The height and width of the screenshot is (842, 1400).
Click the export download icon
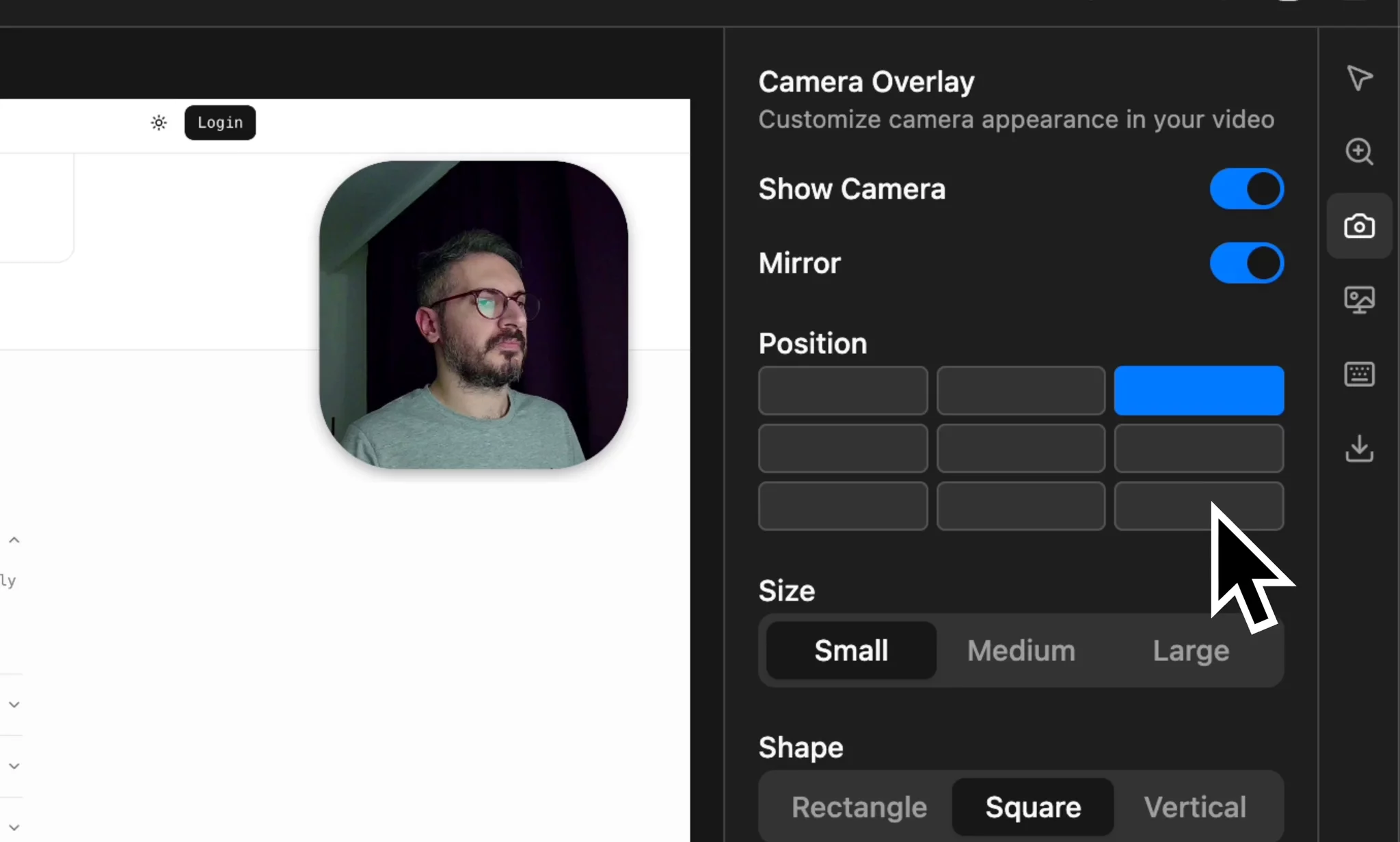pyautogui.click(x=1359, y=449)
